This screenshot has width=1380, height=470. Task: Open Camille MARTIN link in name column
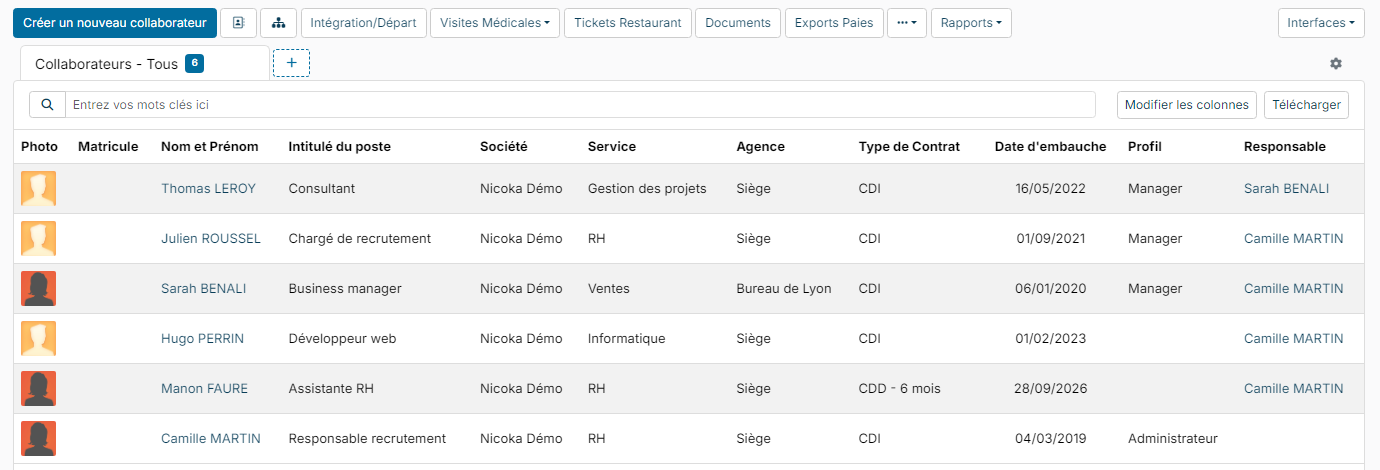[x=211, y=438]
